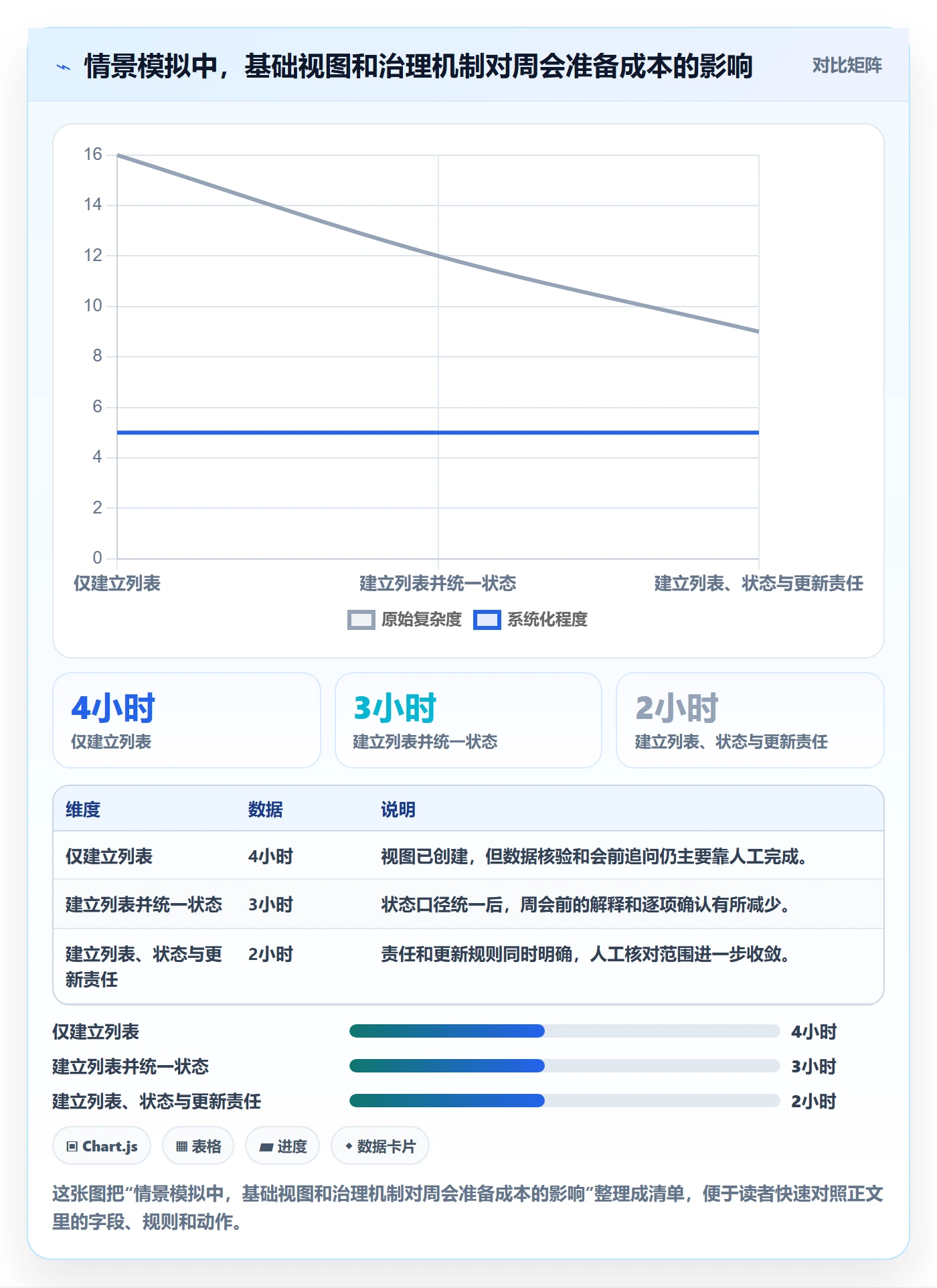Click the 表格 tag grid icon
This screenshot has width=937, height=1288.
click(181, 1146)
